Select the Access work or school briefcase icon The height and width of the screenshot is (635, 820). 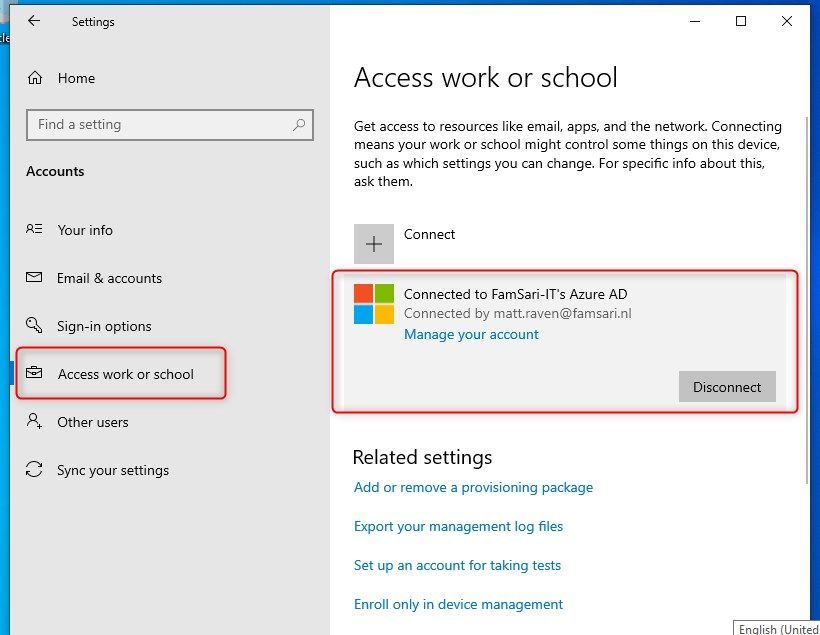pyautogui.click(x=35, y=373)
